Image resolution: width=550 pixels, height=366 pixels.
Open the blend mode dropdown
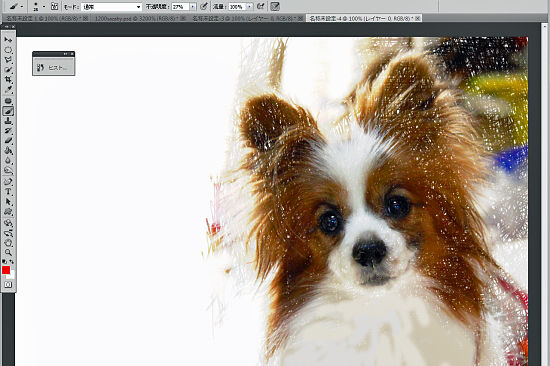[111, 7]
